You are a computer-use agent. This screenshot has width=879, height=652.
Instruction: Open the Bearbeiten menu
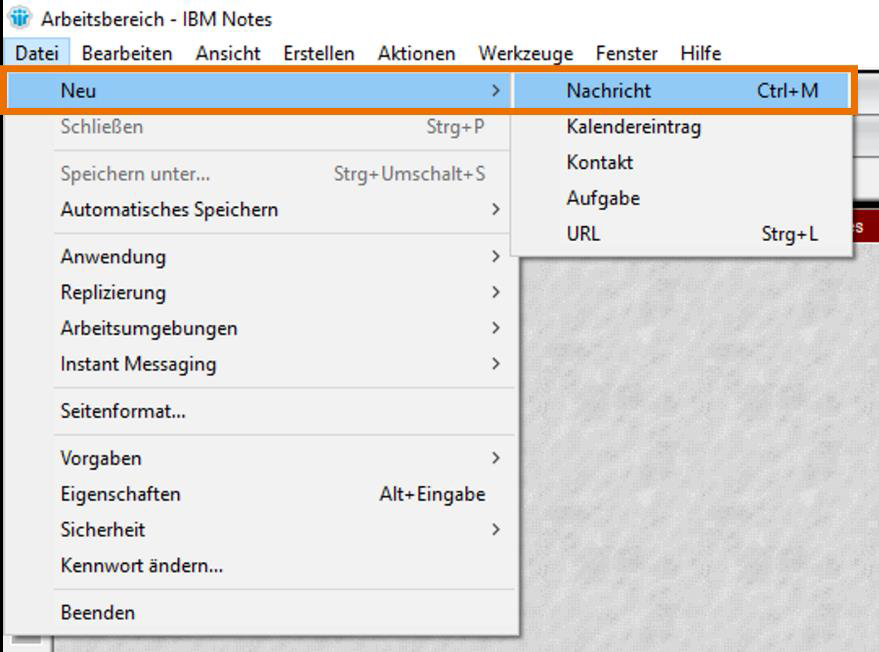pos(127,54)
